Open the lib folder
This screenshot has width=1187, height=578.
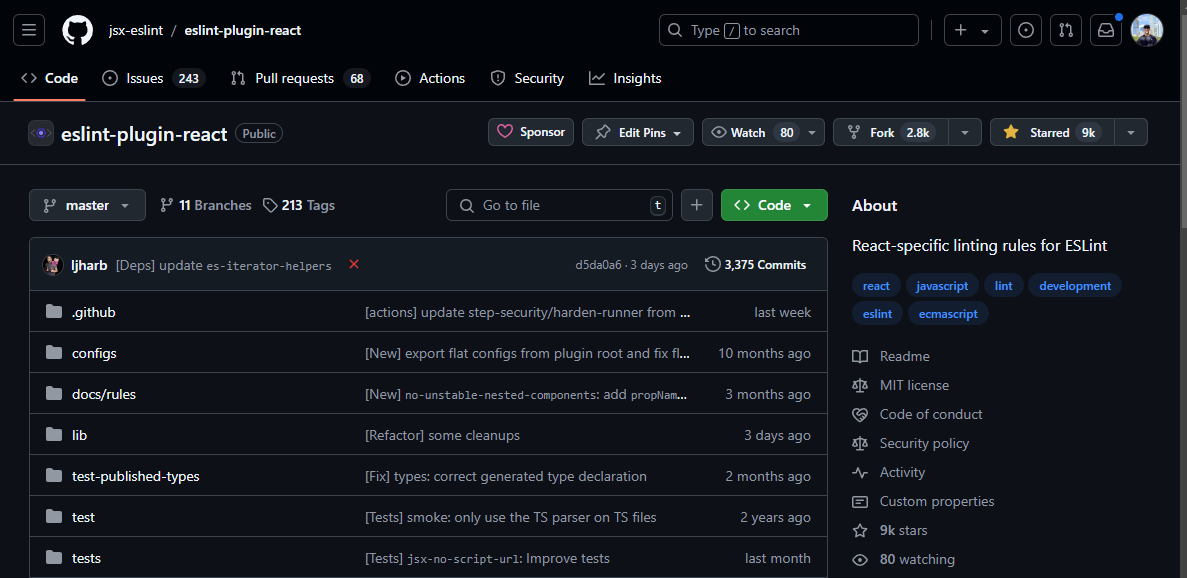point(79,435)
